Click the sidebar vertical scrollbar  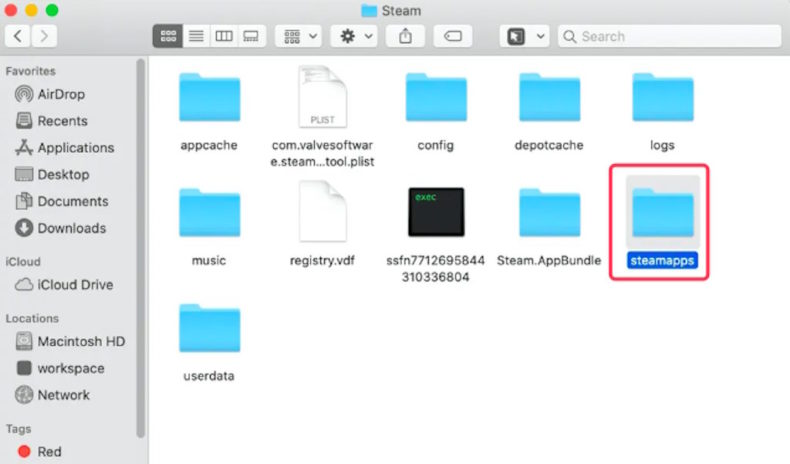coord(141,248)
